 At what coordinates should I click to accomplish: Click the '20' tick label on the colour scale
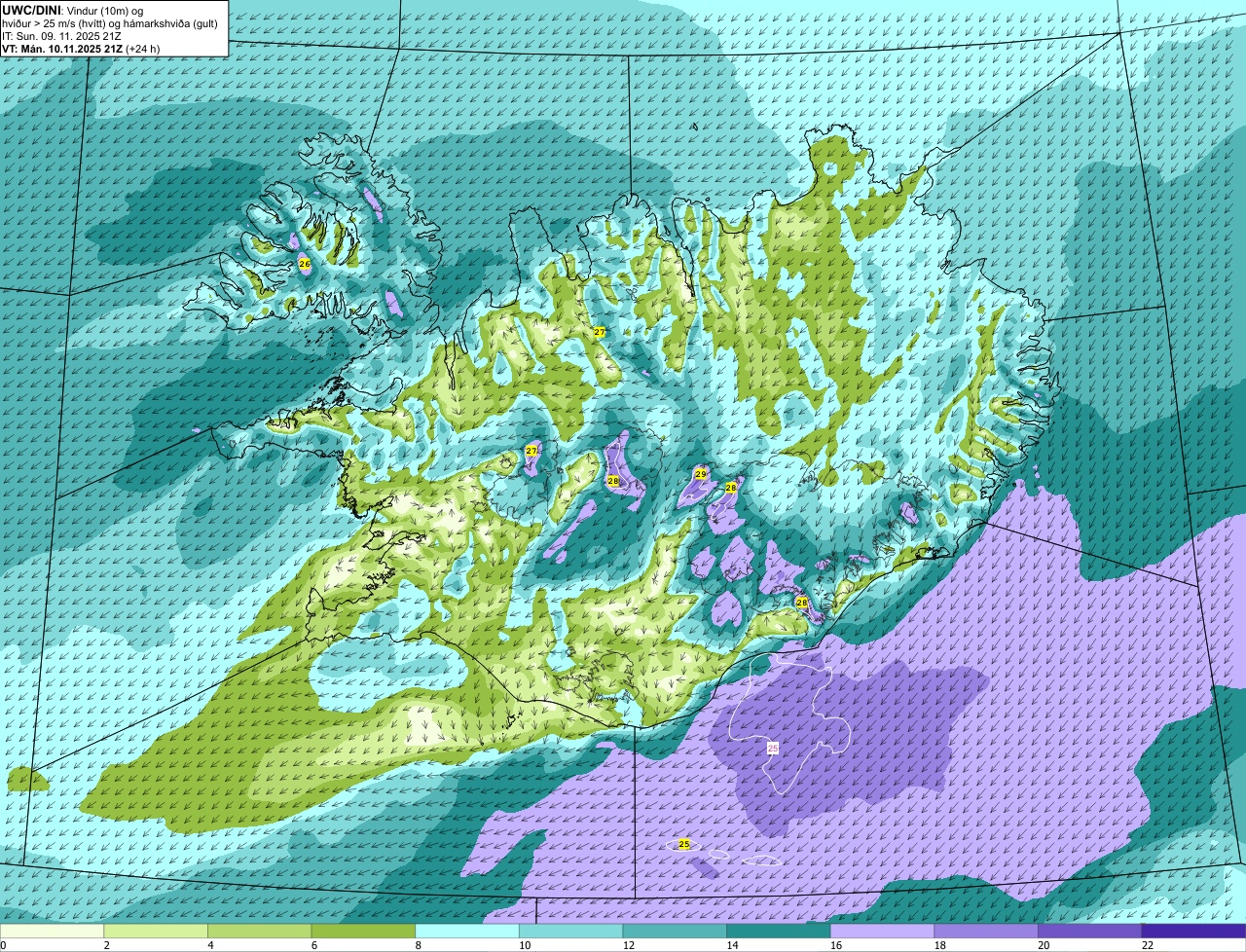point(1044,945)
